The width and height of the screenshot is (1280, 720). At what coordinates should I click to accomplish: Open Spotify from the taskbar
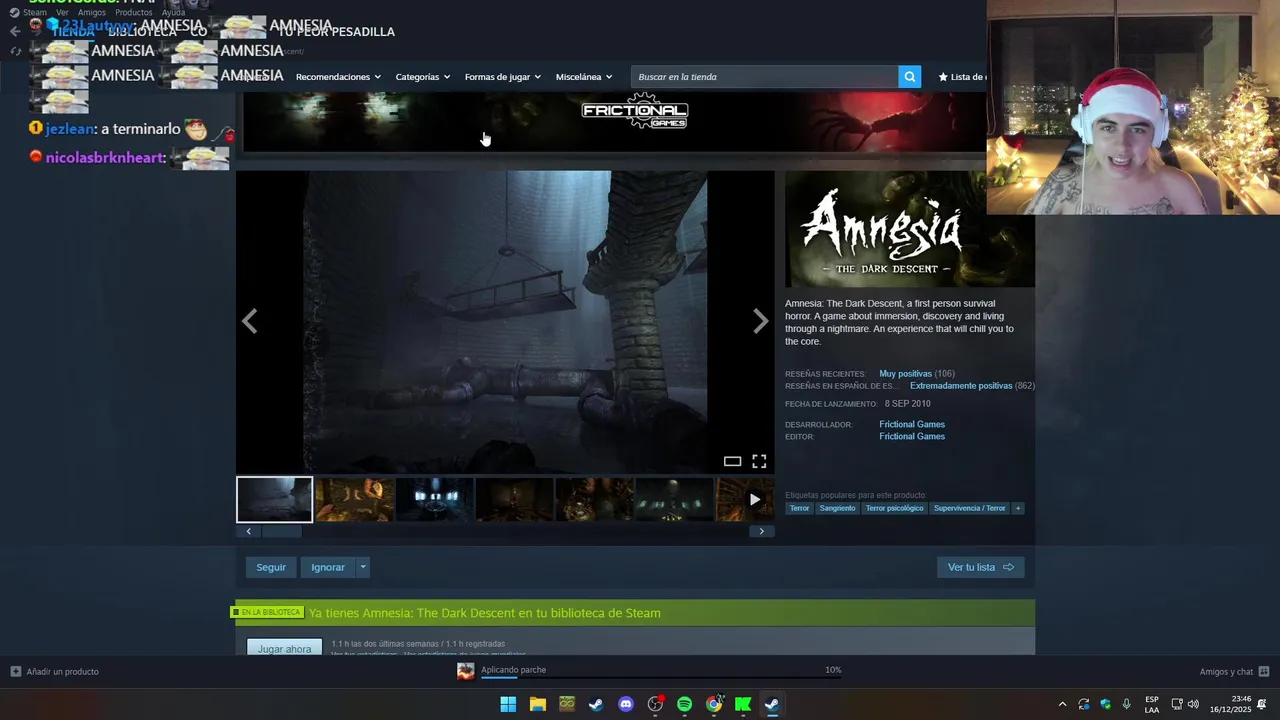[x=684, y=704]
